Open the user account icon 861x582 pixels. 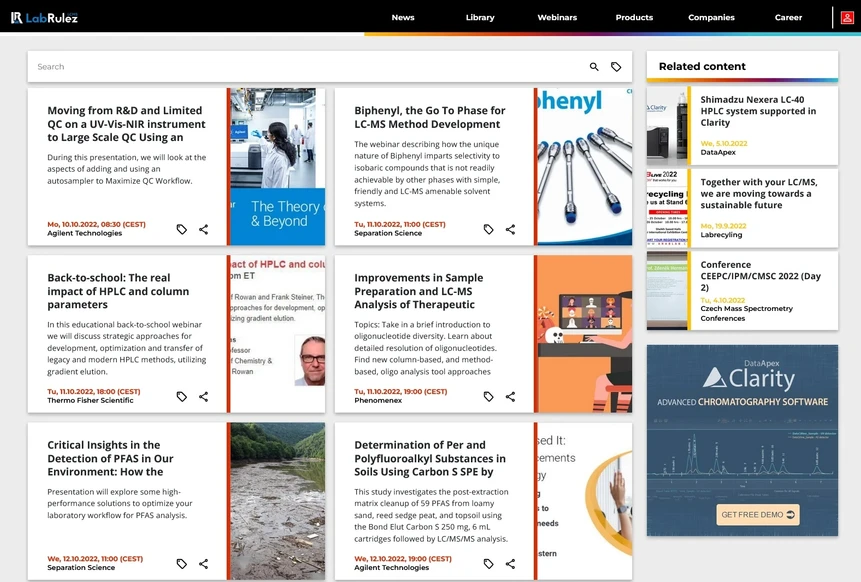[847, 18]
